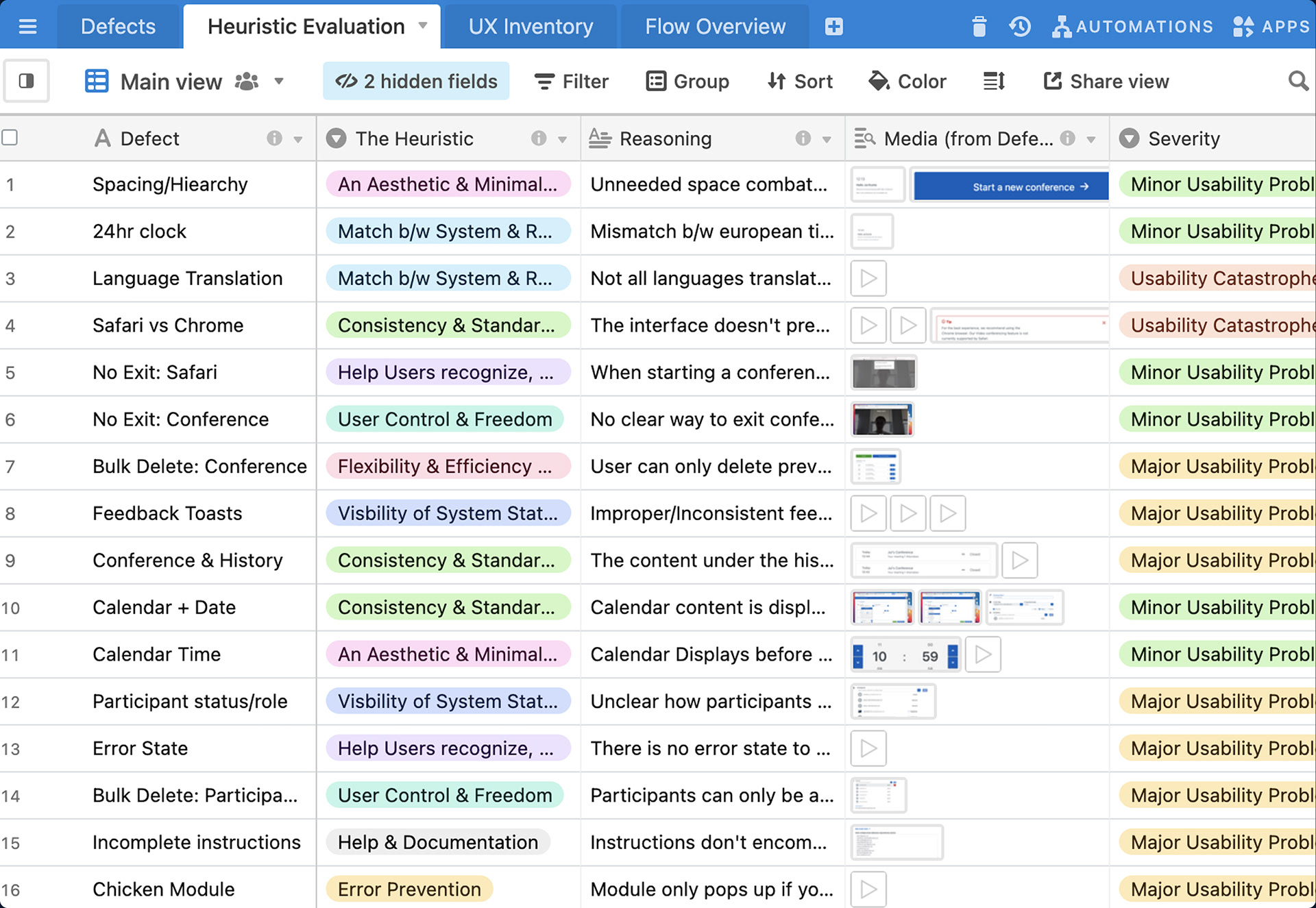
Task: Open the Heuristic Evaluation tab dropdown arrow
Action: click(423, 25)
